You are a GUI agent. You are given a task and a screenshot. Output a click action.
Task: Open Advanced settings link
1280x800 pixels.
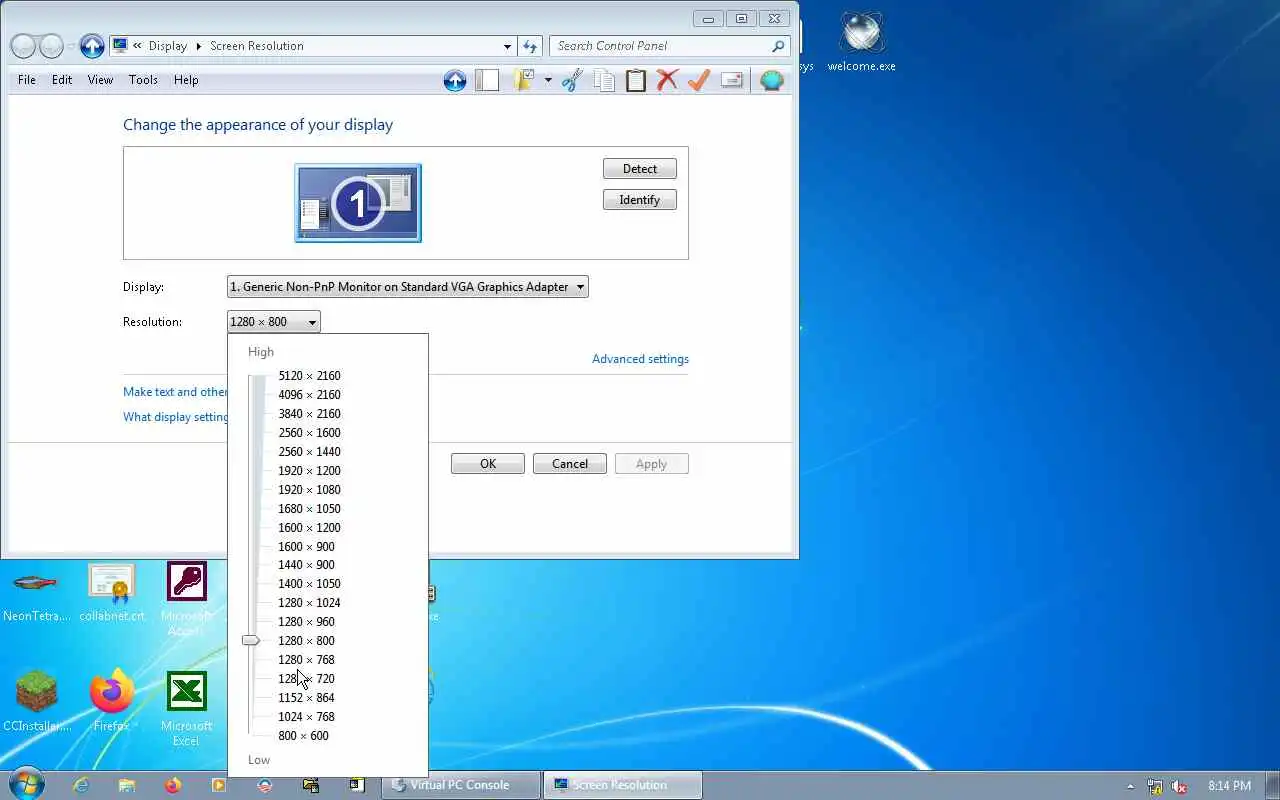(640, 359)
